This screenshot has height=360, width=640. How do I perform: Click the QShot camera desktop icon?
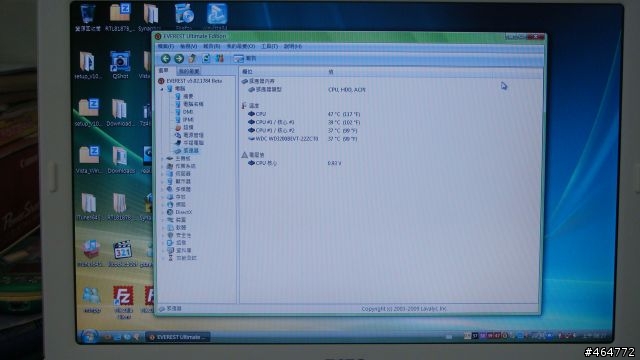click(x=120, y=64)
